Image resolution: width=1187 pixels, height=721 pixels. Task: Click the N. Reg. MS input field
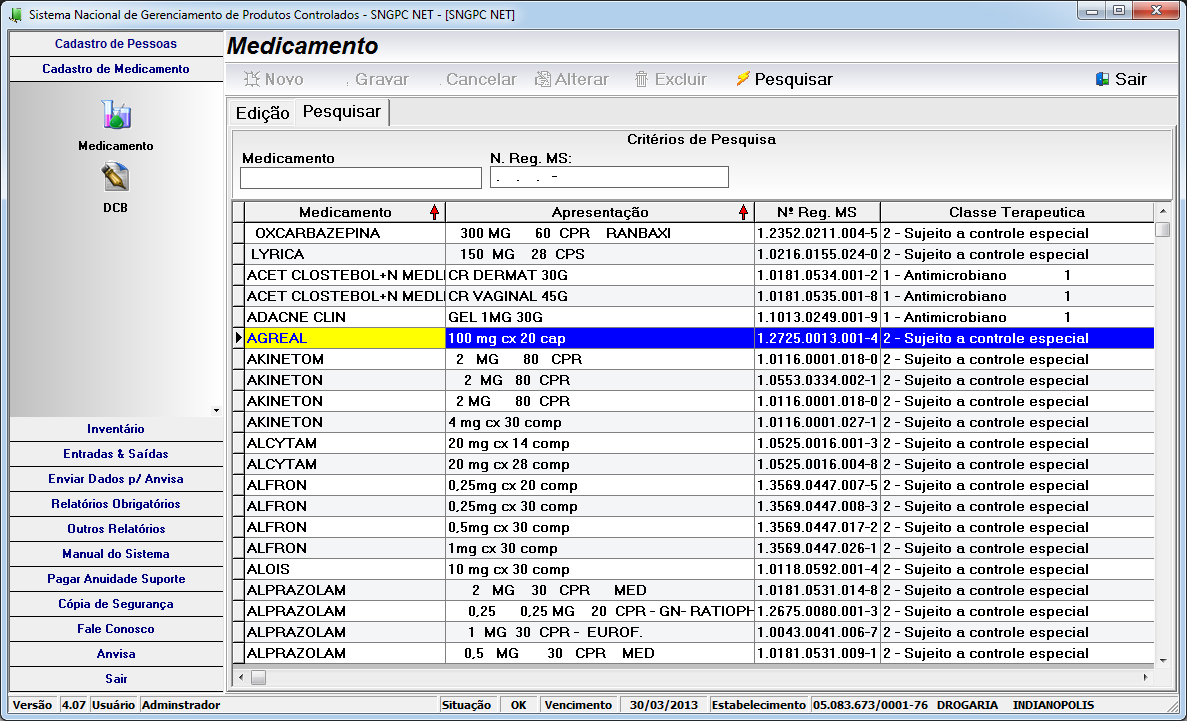609,177
